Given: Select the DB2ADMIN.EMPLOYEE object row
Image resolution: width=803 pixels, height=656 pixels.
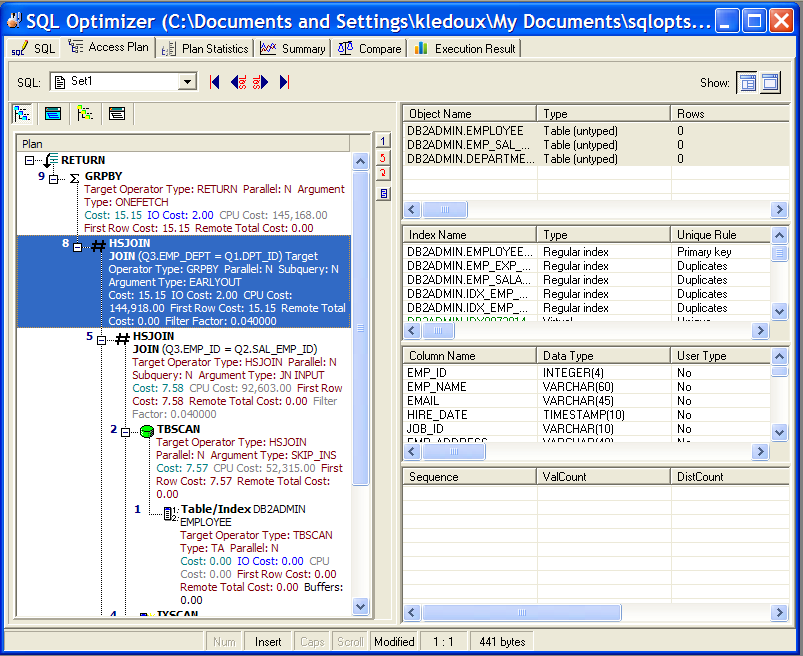Looking at the screenshot, I should coord(465,131).
